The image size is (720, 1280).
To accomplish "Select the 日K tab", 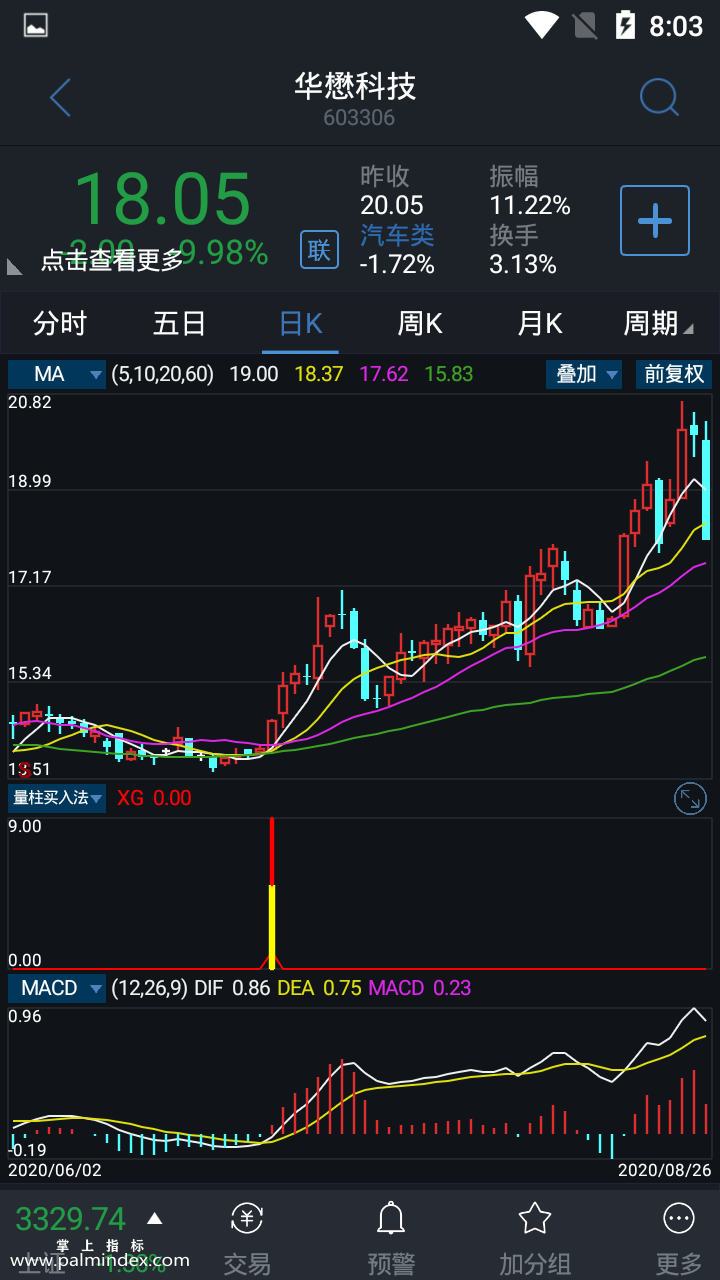I will pyautogui.click(x=300, y=323).
